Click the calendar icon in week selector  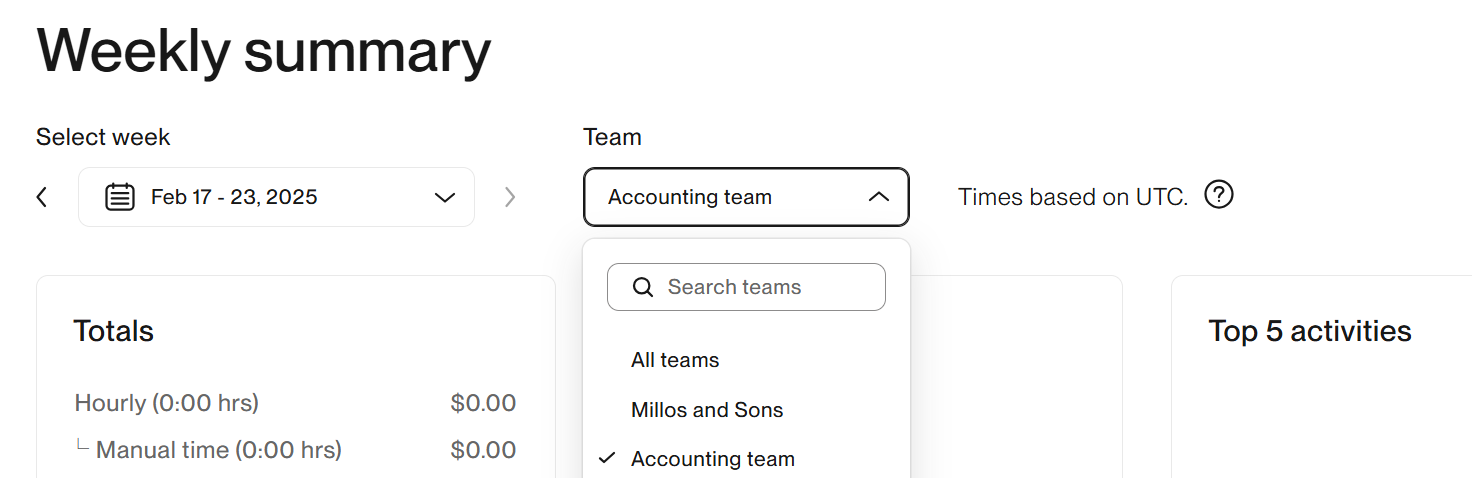tap(120, 197)
